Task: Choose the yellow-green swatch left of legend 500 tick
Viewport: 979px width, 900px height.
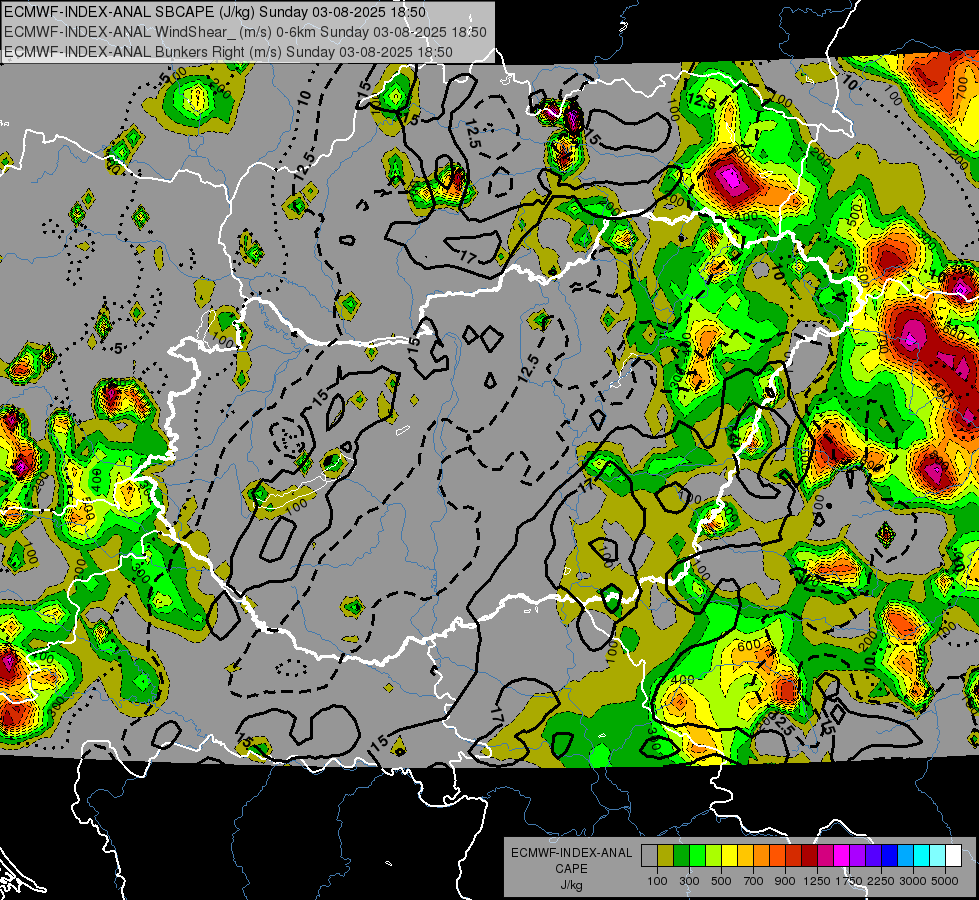Action: [713, 855]
